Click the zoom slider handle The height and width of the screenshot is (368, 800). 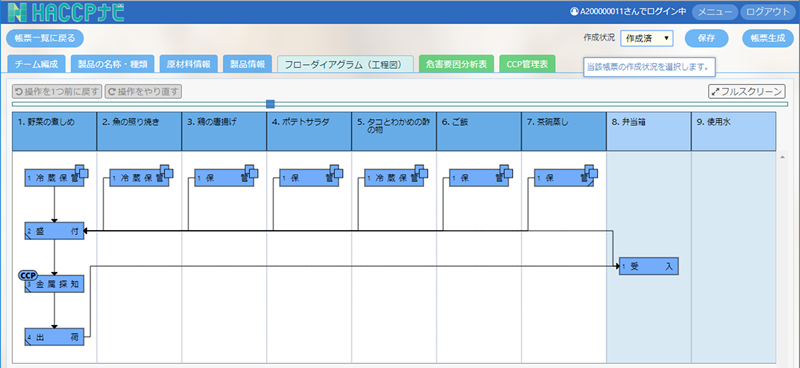[270, 104]
